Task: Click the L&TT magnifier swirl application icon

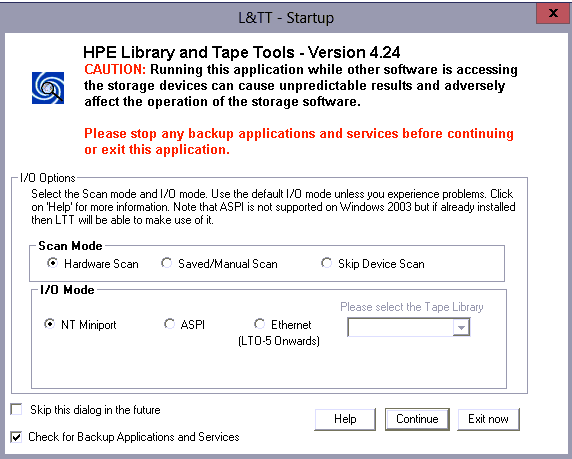Action: click(48, 88)
